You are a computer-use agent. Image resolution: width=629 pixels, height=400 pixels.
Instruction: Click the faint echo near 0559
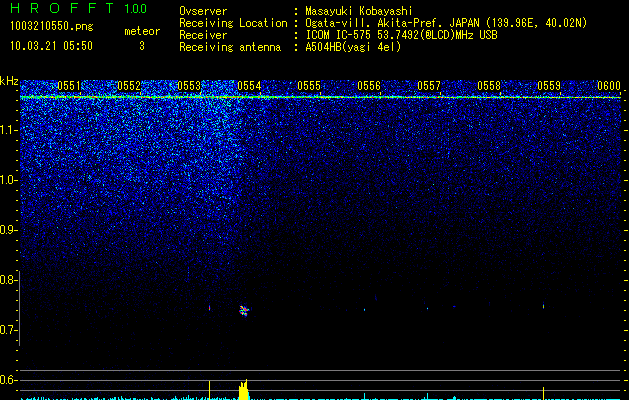click(x=544, y=306)
